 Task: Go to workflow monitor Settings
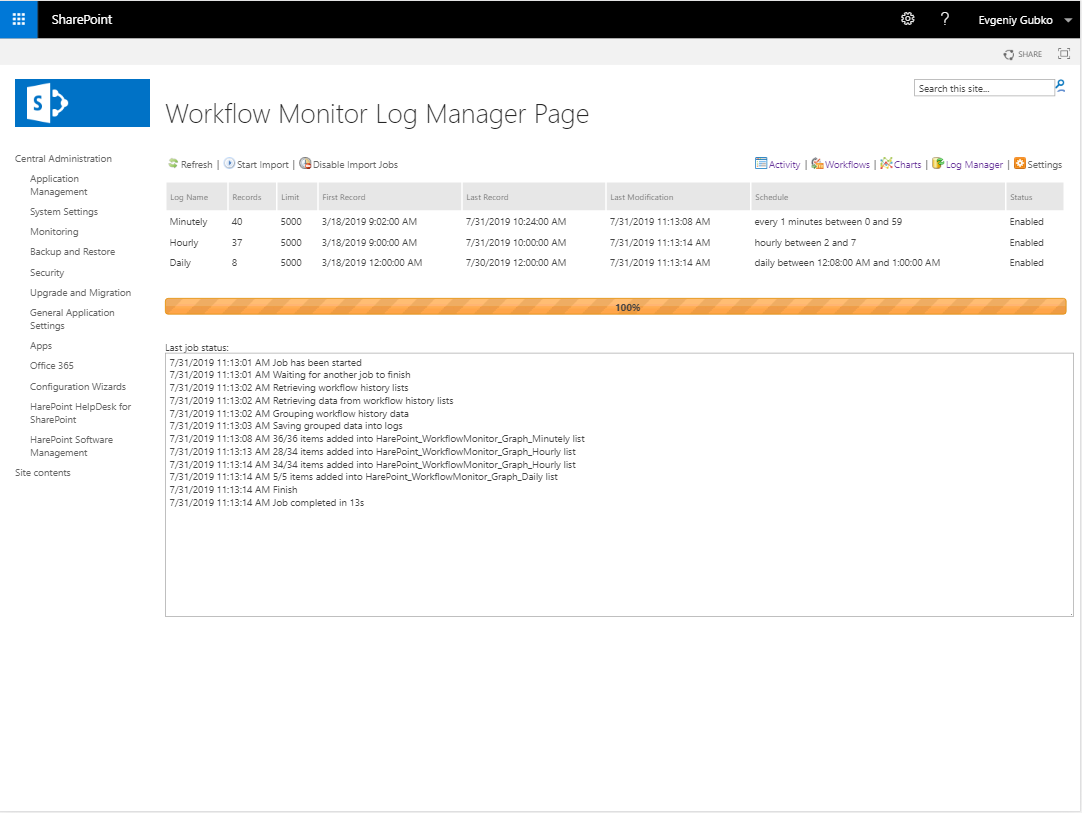1038,164
